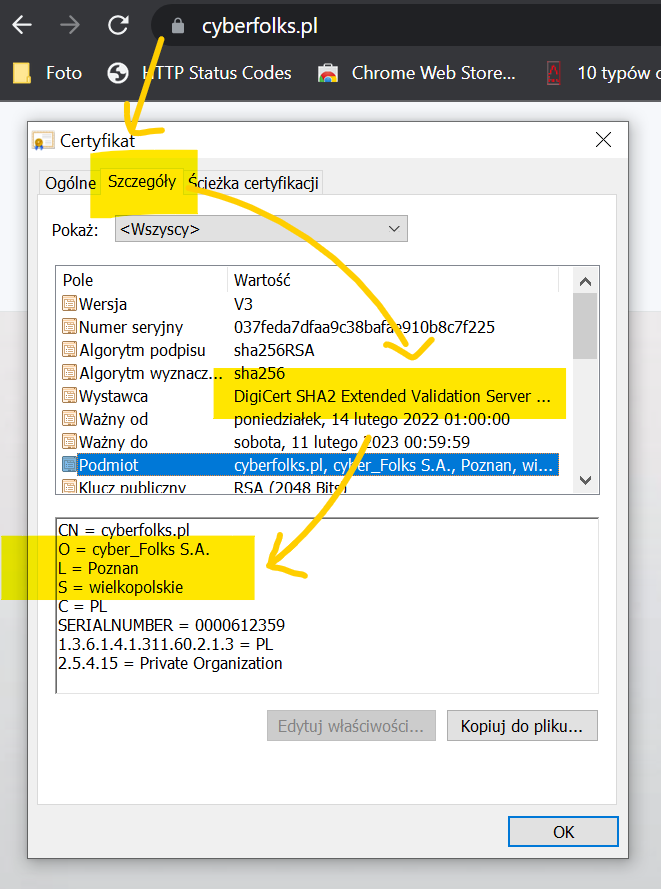661x889 pixels.
Task: Click the padlock icon beside cyberfolks.pl
Action: coord(178,27)
